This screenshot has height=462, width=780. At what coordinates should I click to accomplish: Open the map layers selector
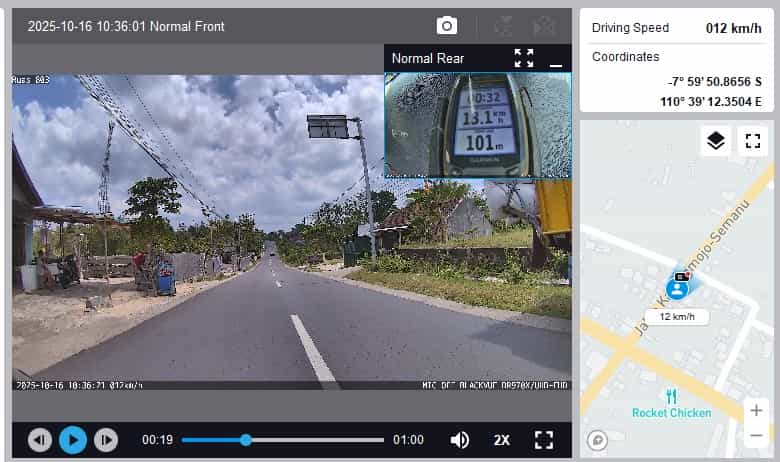click(715, 141)
